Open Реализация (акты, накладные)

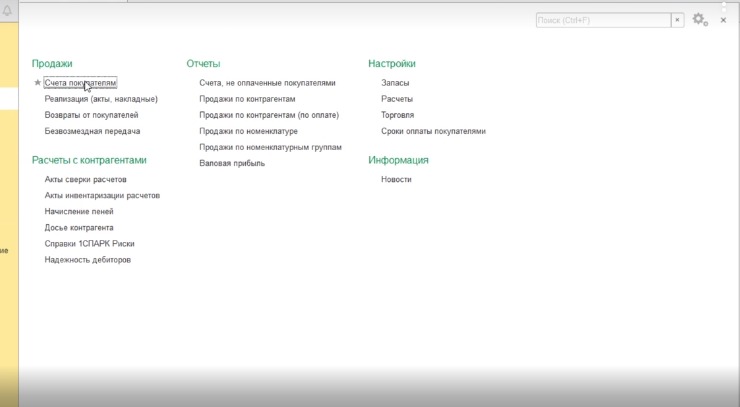tap(101, 99)
